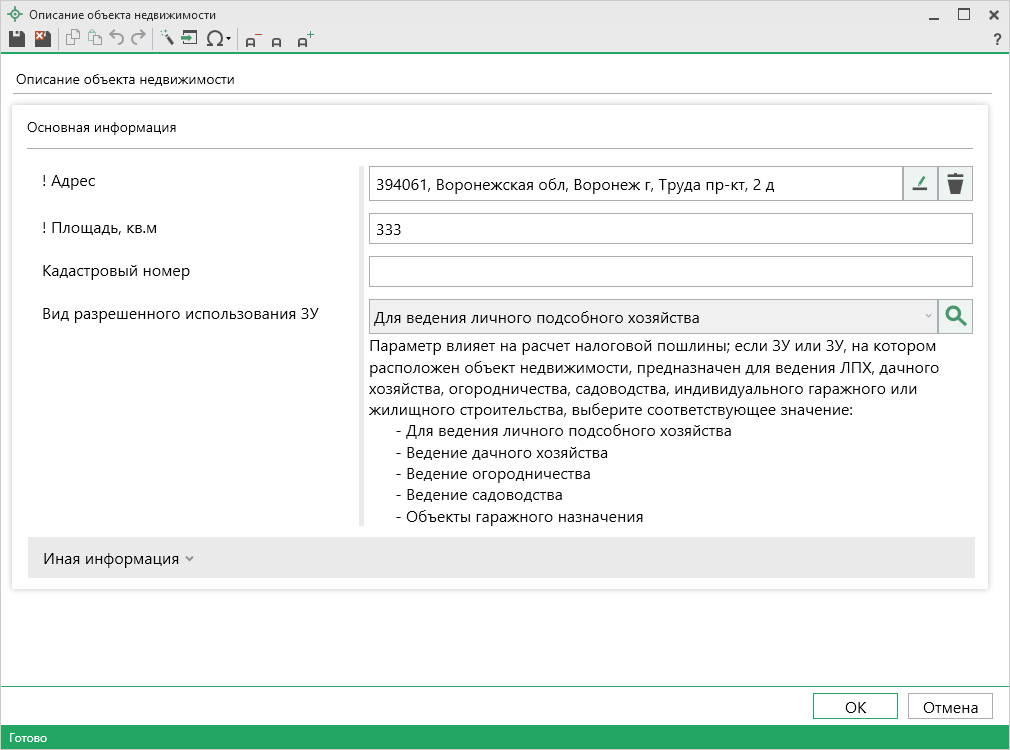Click hint line 'Объекты гаражного назначения'
Screen dimensions: 1010x750
pos(524,517)
